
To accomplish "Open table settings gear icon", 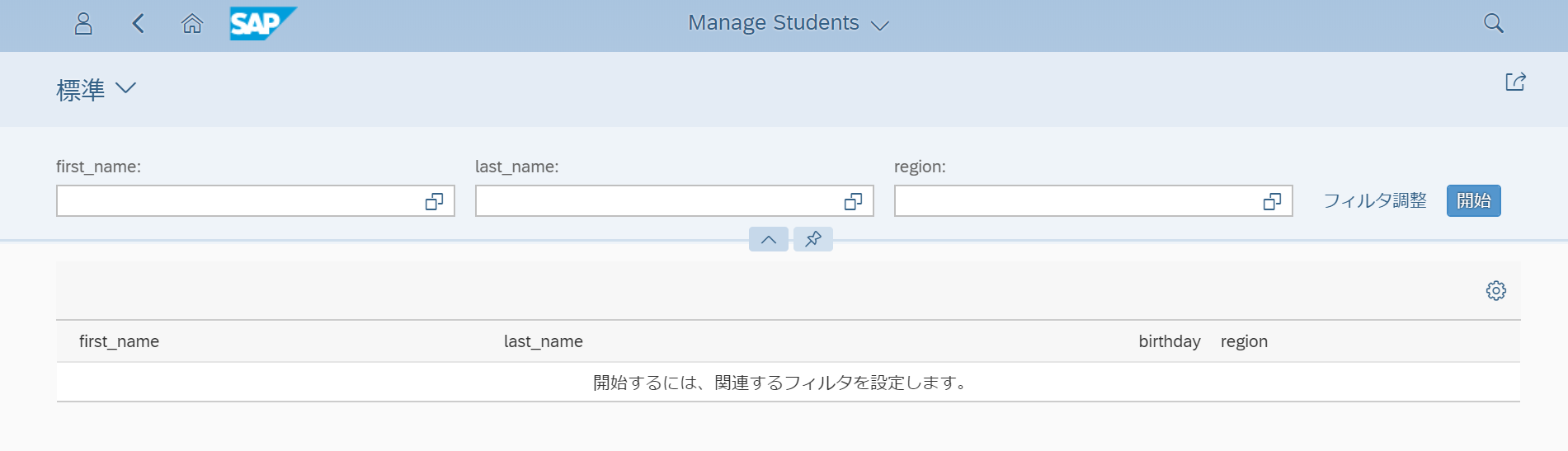I will click(1495, 291).
